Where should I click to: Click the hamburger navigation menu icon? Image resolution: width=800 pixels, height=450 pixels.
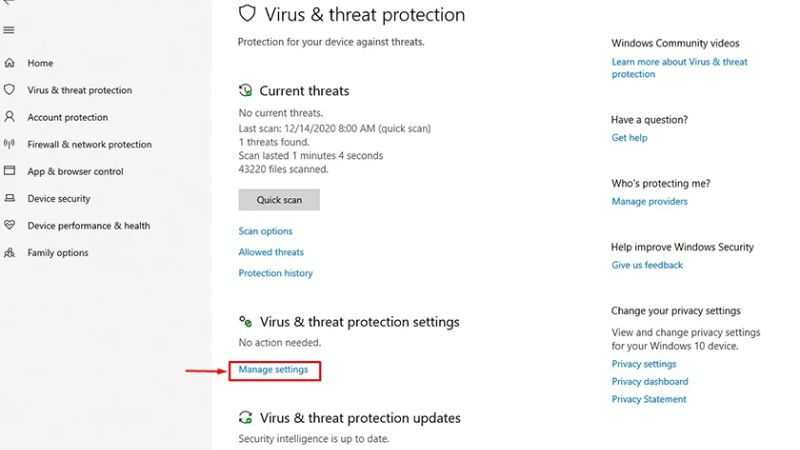coord(9,30)
